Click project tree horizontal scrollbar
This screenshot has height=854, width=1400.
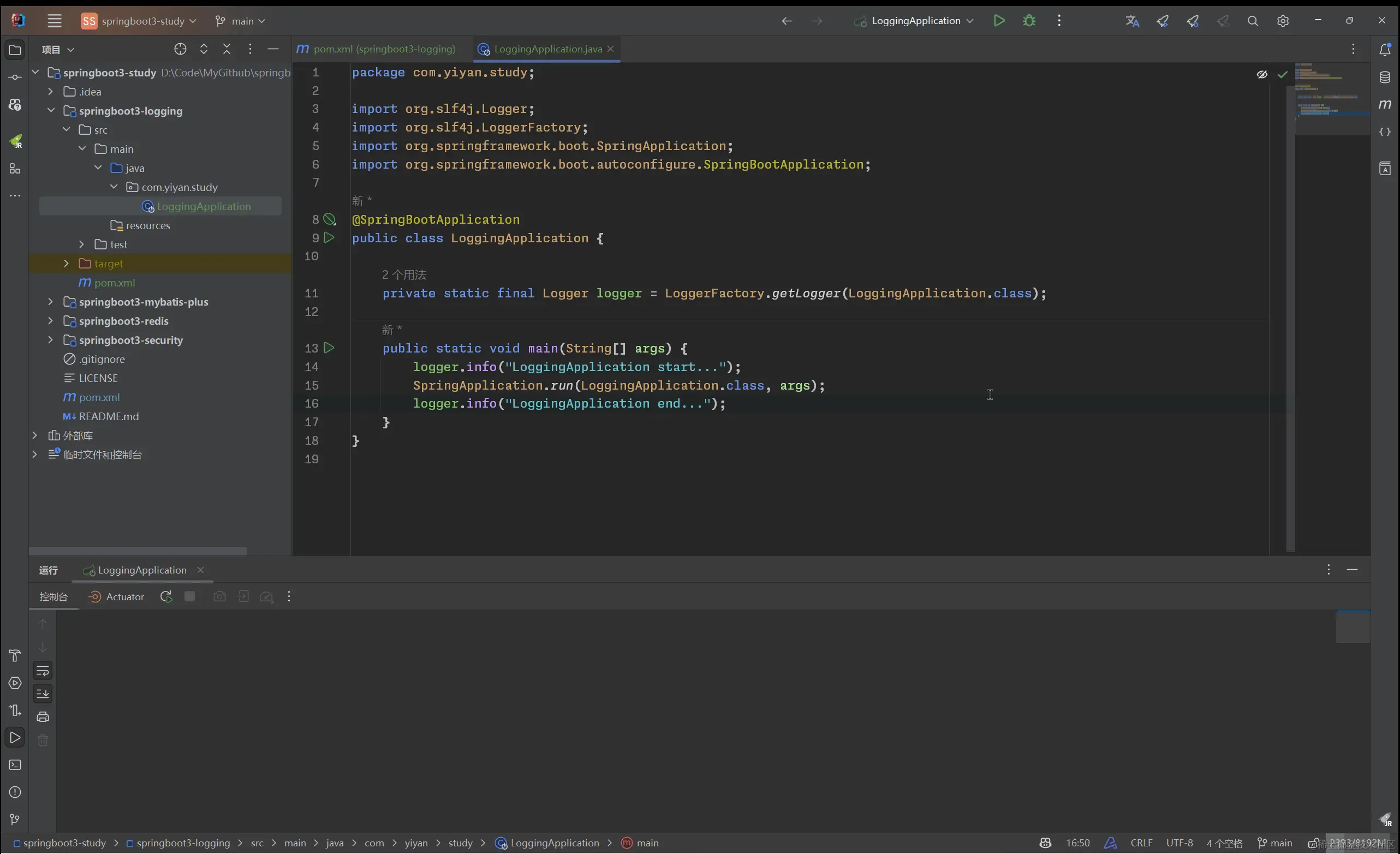[138, 551]
